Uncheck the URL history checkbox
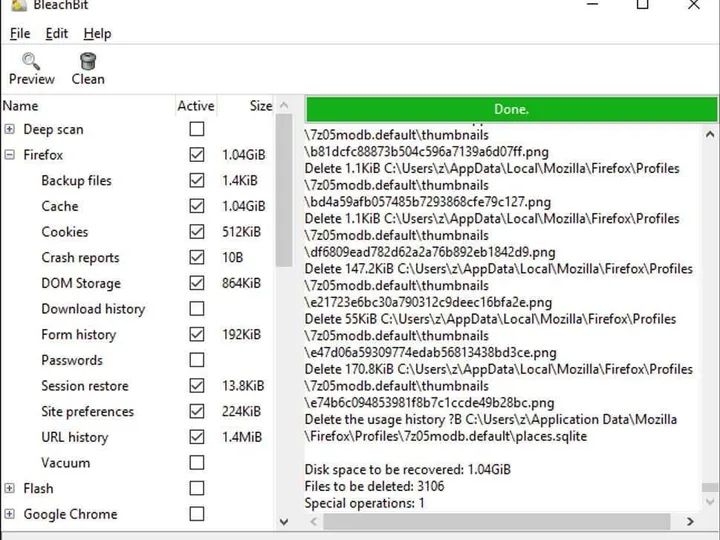 197,437
